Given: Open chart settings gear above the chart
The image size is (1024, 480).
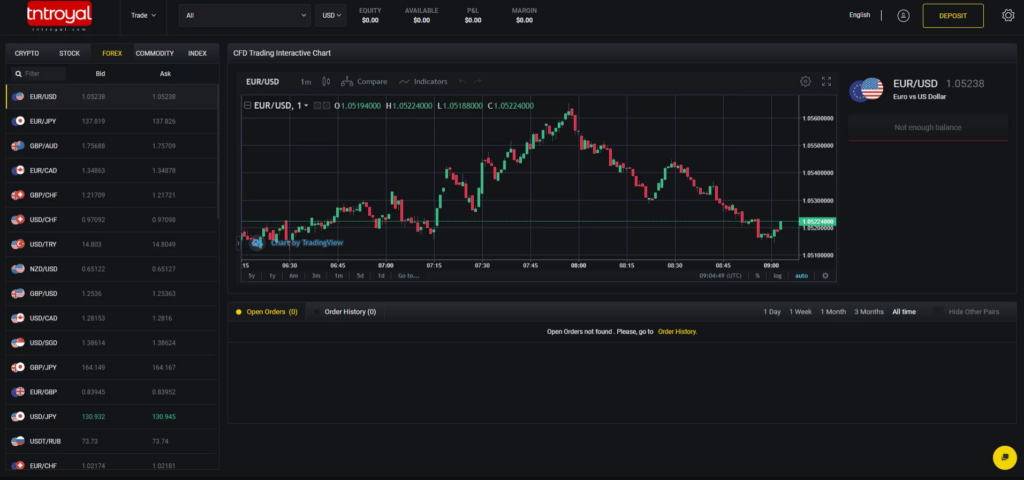Looking at the screenshot, I should tap(806, 81).
